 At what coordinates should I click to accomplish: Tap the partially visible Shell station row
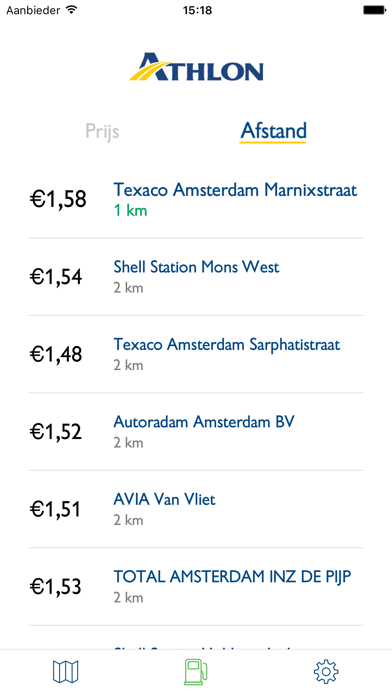(x=196, y=638)
